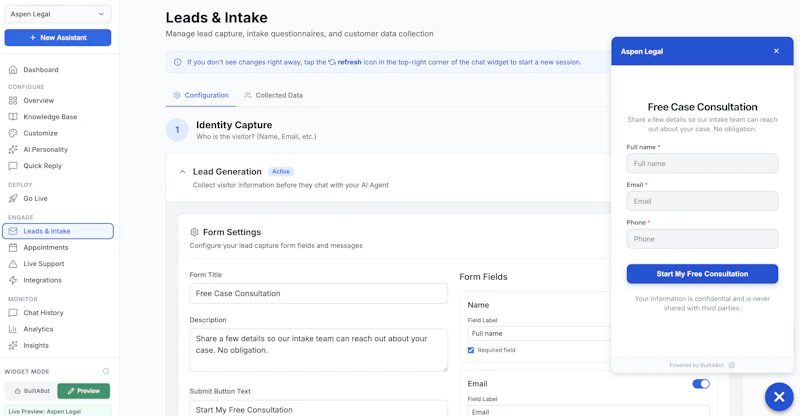
Task: Click the Appointments calendar icon
Action: 13,248
